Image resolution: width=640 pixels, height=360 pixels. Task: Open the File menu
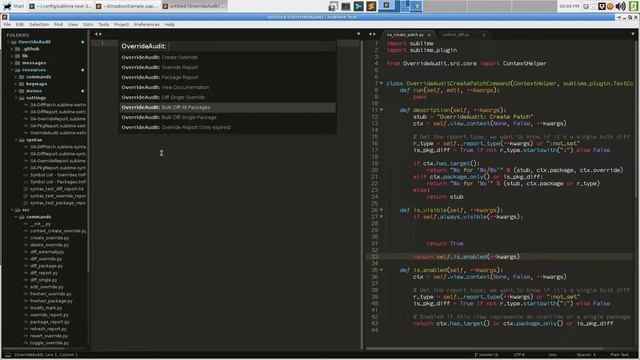pos(7,24)
